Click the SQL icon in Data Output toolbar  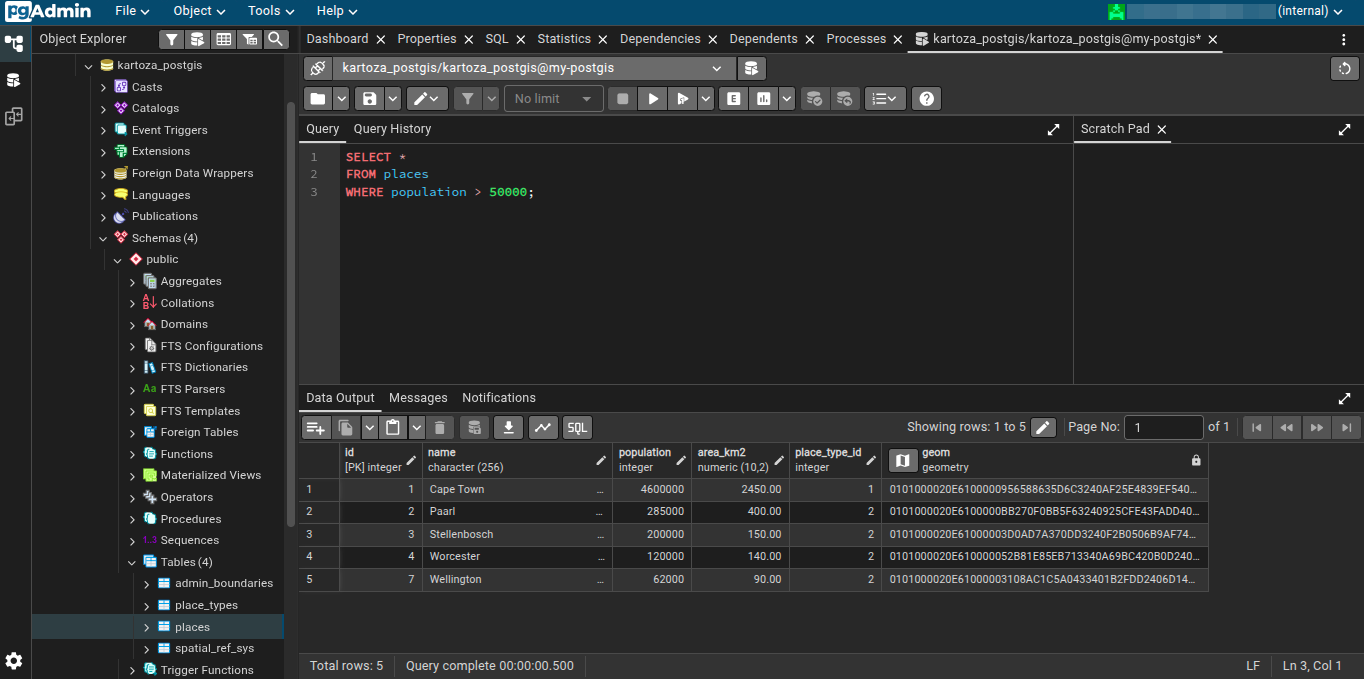point(577,427)
